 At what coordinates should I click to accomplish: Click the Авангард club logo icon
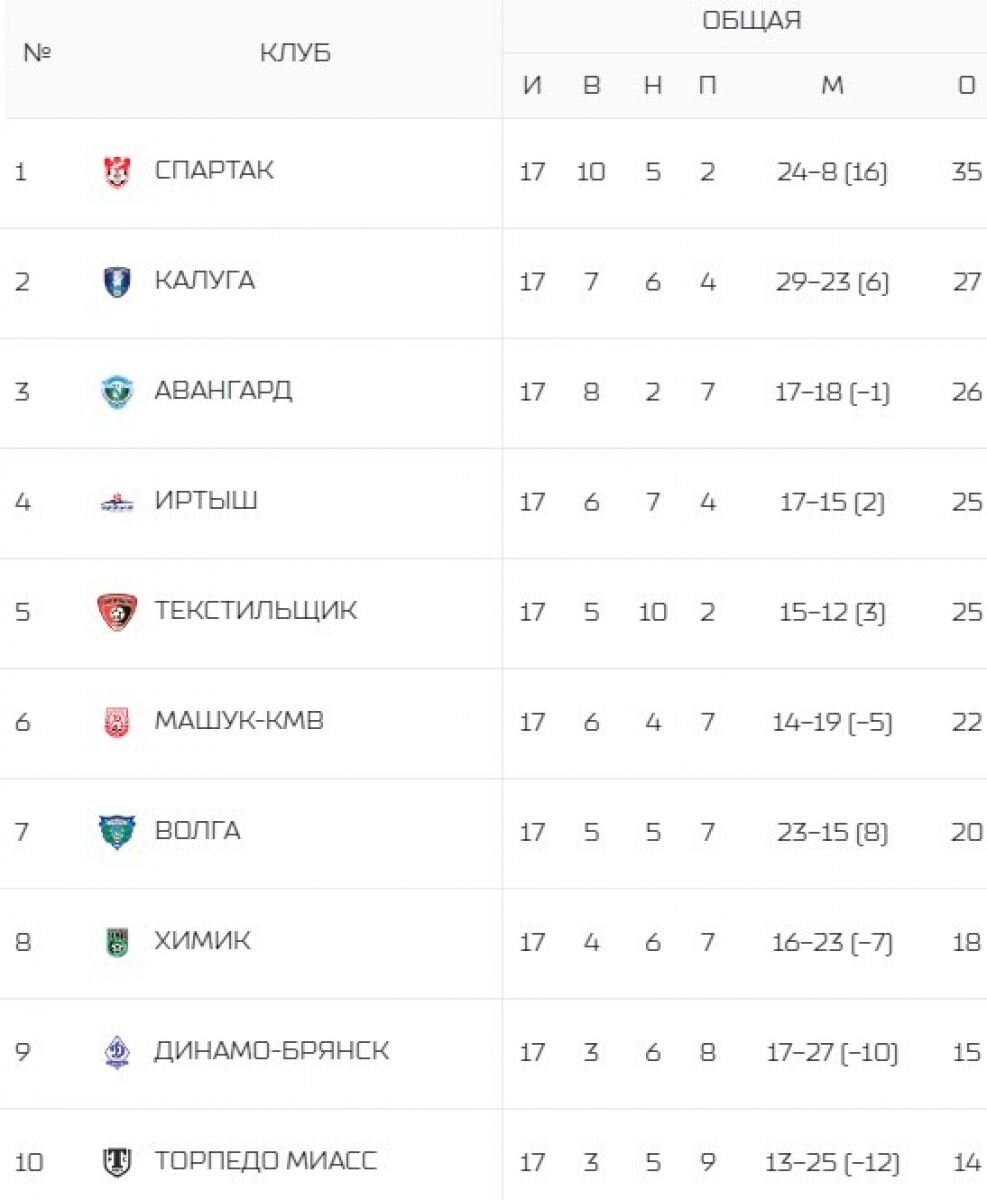pyautogui.click(x=117, y=392)
